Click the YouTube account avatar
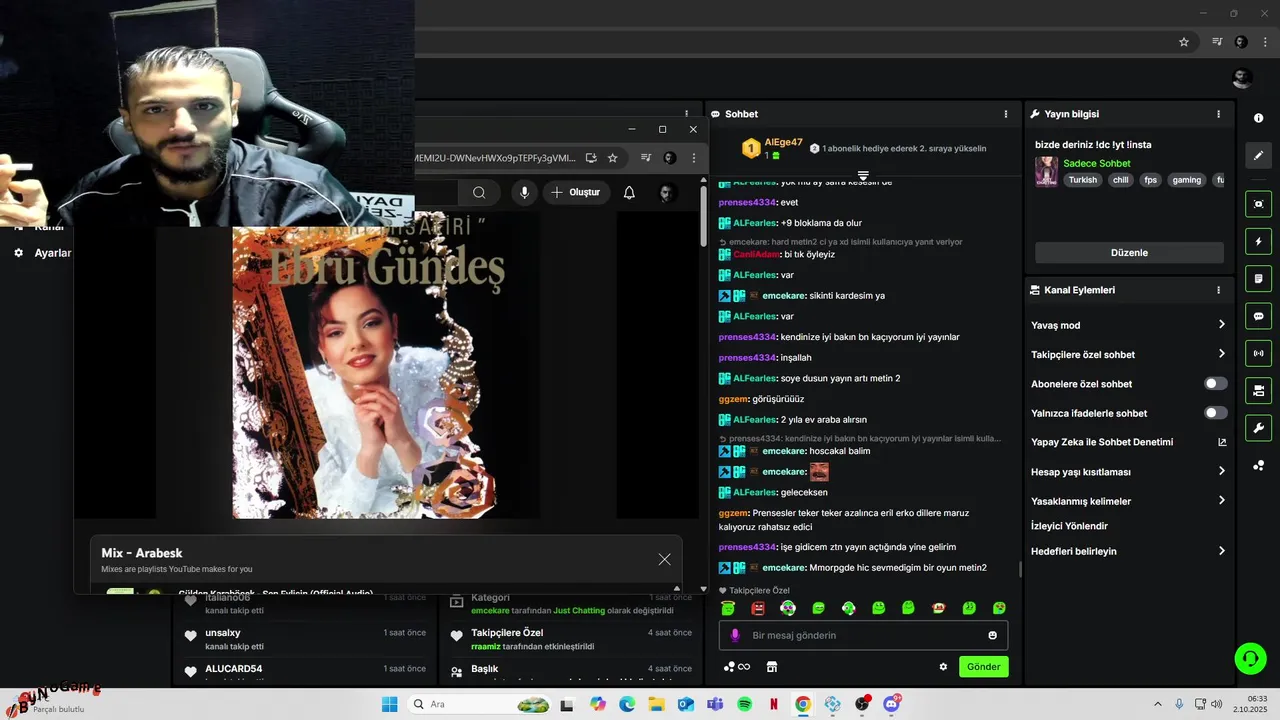This screenshot has height=720, width=1280. coord(667,193)
